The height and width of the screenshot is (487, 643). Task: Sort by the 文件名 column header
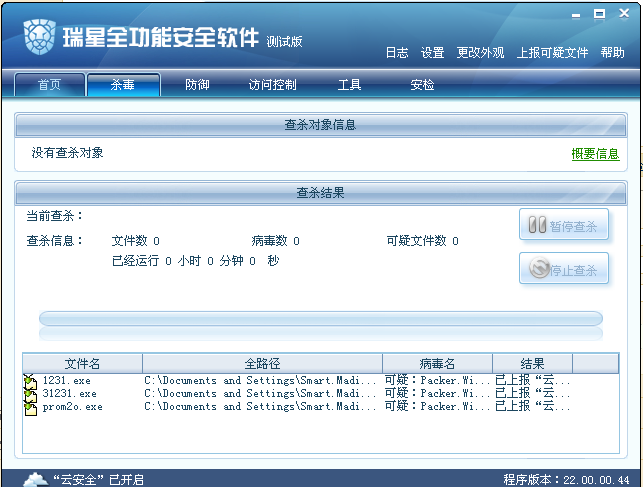coord(82,363)
